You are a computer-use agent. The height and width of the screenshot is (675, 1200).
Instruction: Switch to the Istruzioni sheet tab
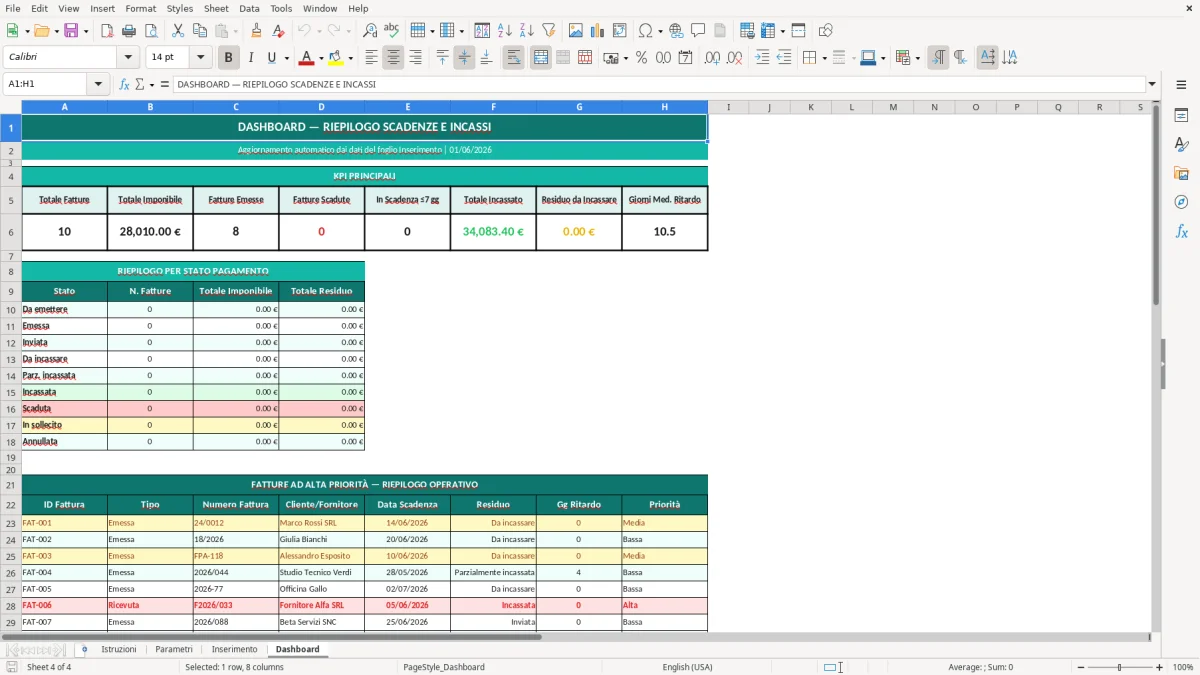tap(119, 649)
